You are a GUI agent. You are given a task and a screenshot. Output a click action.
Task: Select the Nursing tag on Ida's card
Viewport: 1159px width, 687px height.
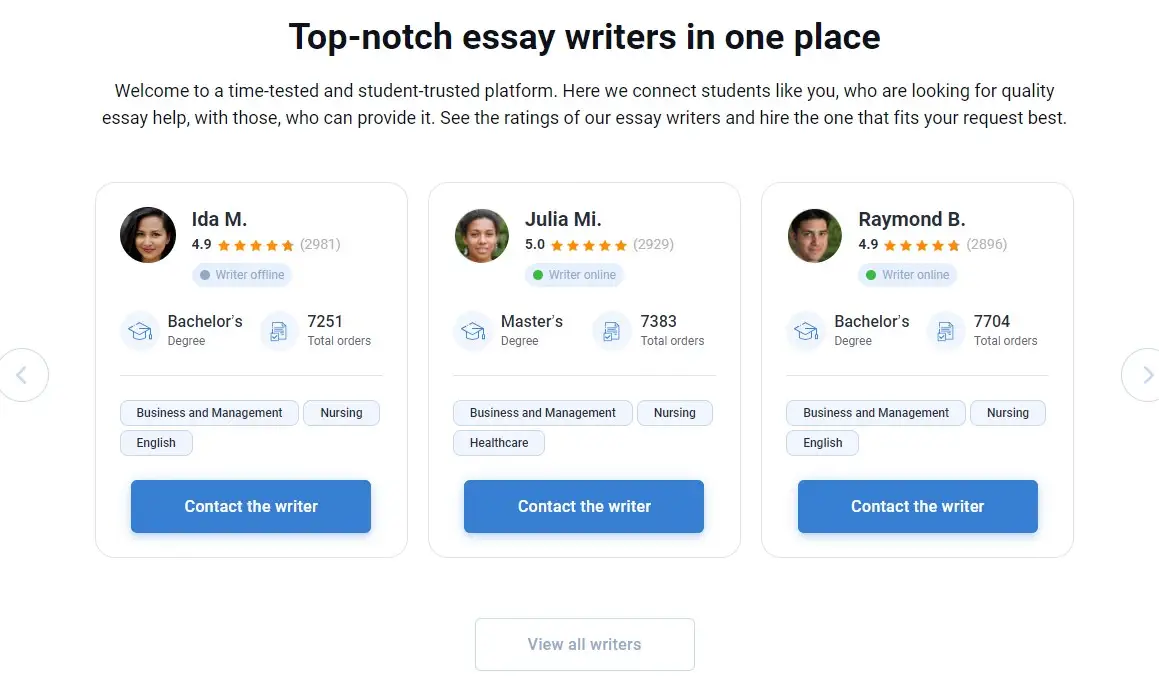point(341,412)
